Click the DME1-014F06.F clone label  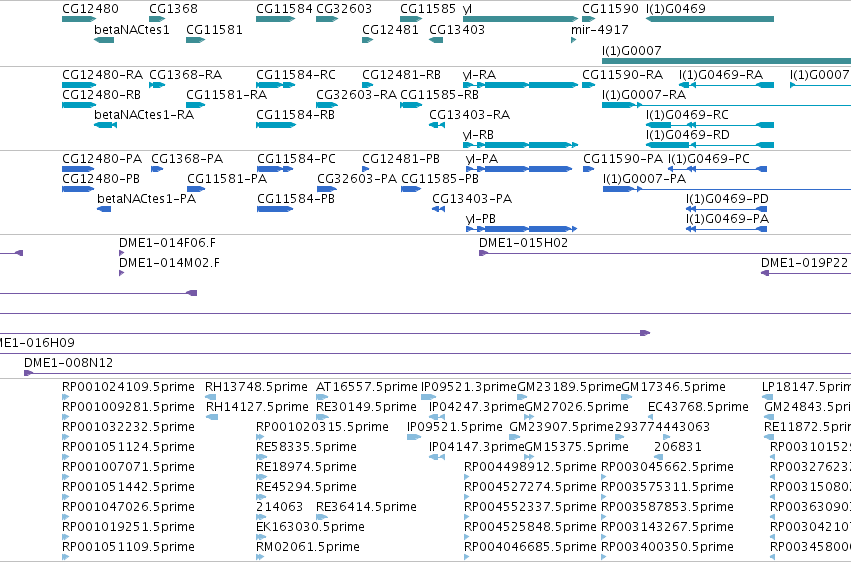click(167, 242)
